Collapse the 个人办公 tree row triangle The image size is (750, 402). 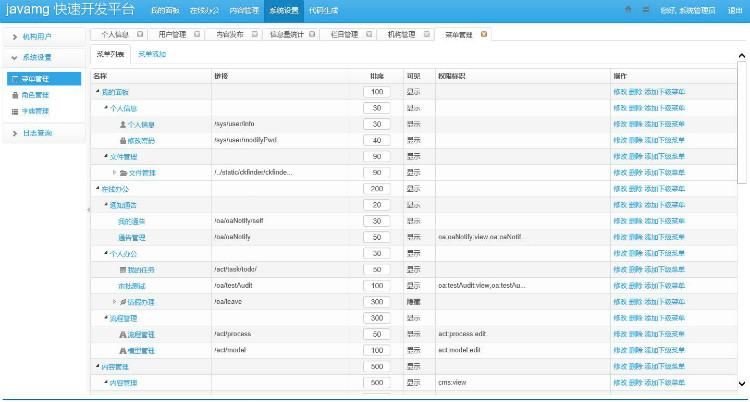(106, 253)
